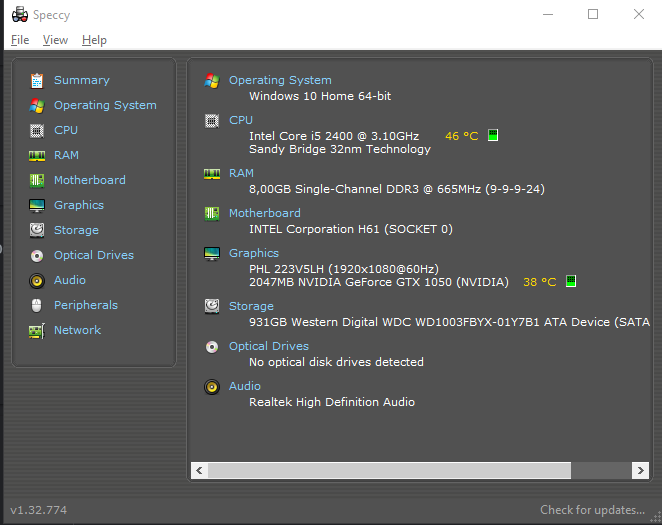
Task: Open Network section from sidebar
Action: coord(77,330)
